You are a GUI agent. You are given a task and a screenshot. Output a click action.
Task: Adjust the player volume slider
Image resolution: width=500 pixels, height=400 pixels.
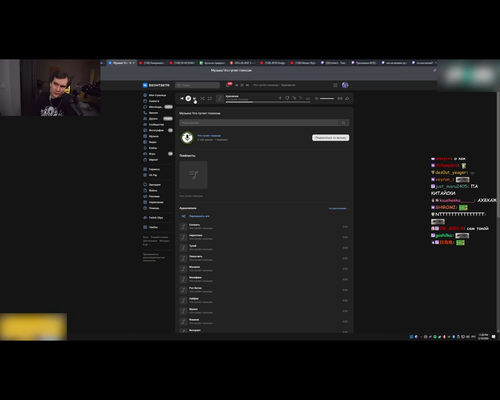(x=327, y=98)
